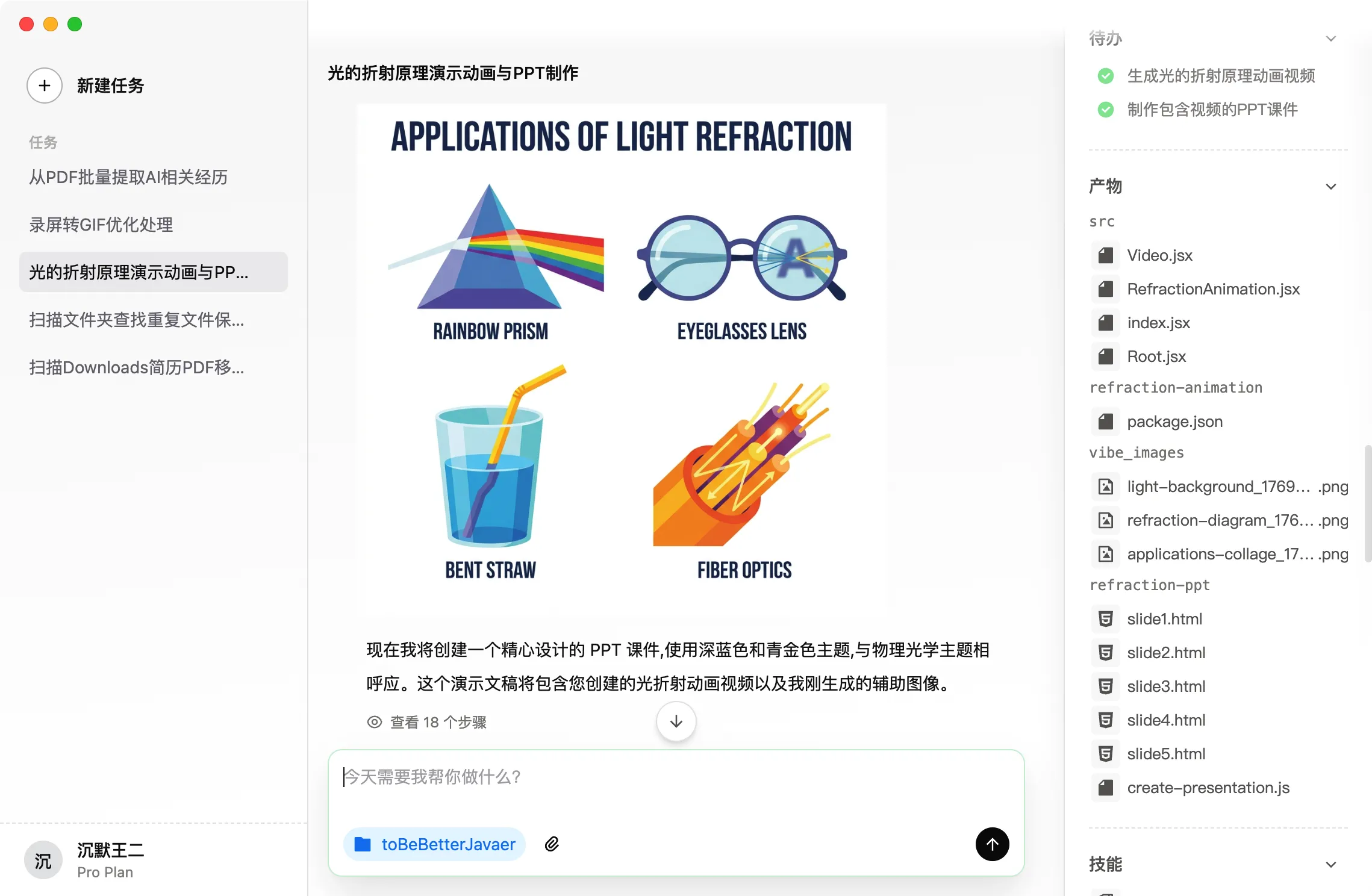Click the 沉 user avatar

(x=43, y=860)
